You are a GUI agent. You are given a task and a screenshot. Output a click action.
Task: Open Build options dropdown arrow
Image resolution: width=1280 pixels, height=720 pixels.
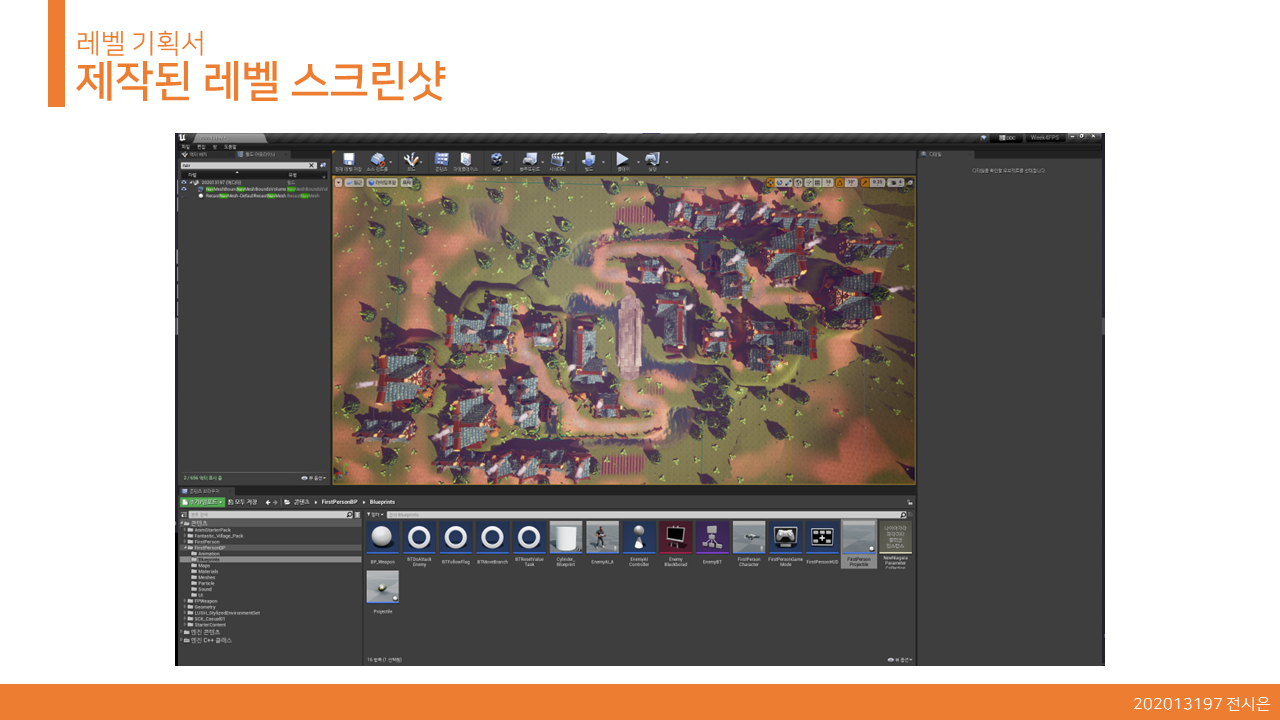pyautogui.click(x=603, y=162)
